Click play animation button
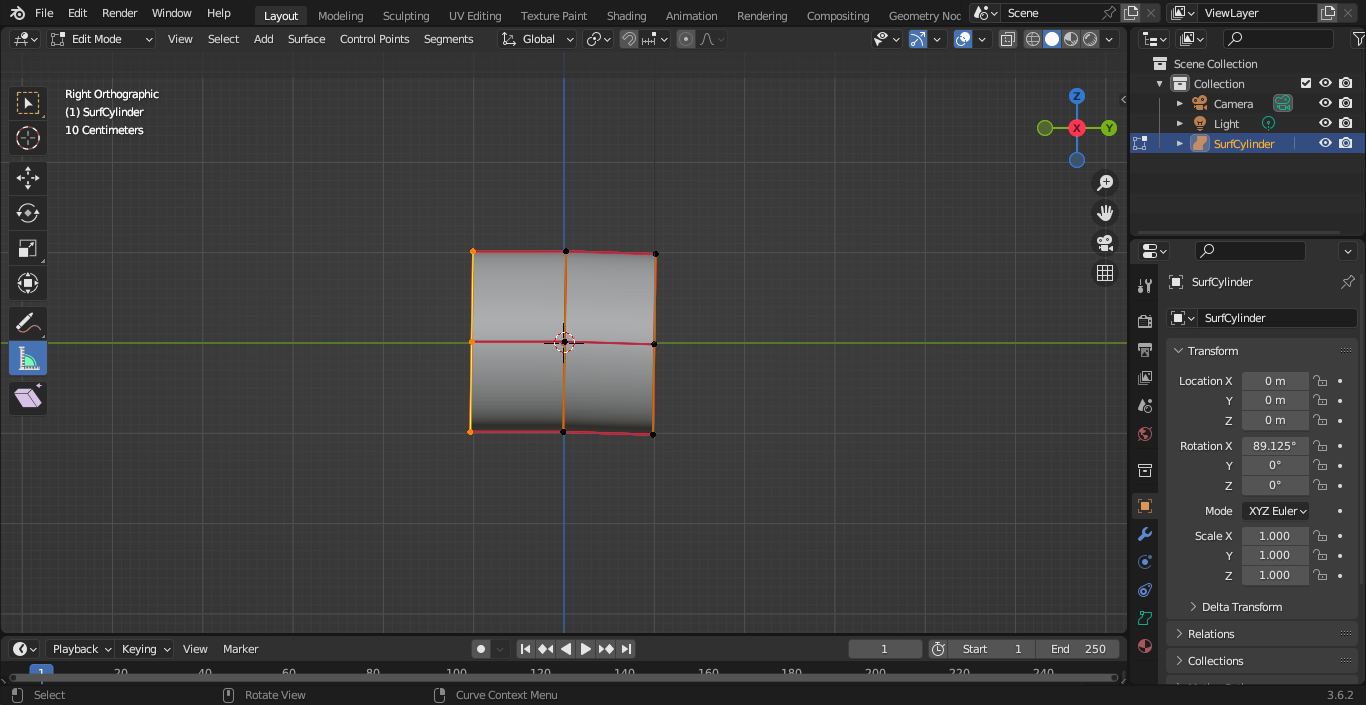The image size is (1366, 705). tap(586, 649)
